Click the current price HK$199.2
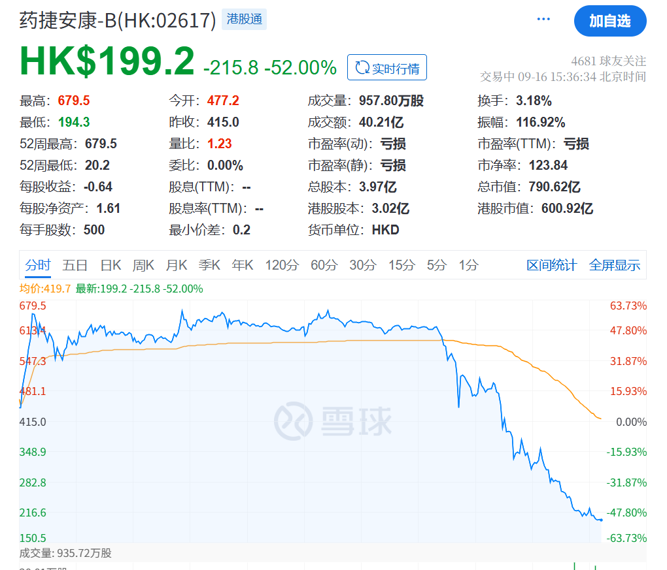 [107, 61]
